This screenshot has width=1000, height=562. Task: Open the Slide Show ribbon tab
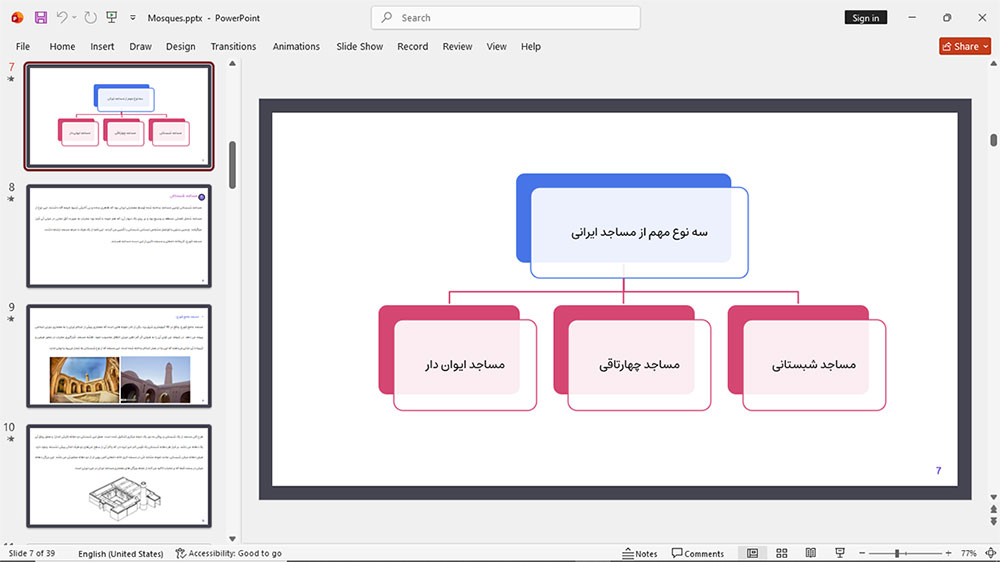[x=360, y=47]
